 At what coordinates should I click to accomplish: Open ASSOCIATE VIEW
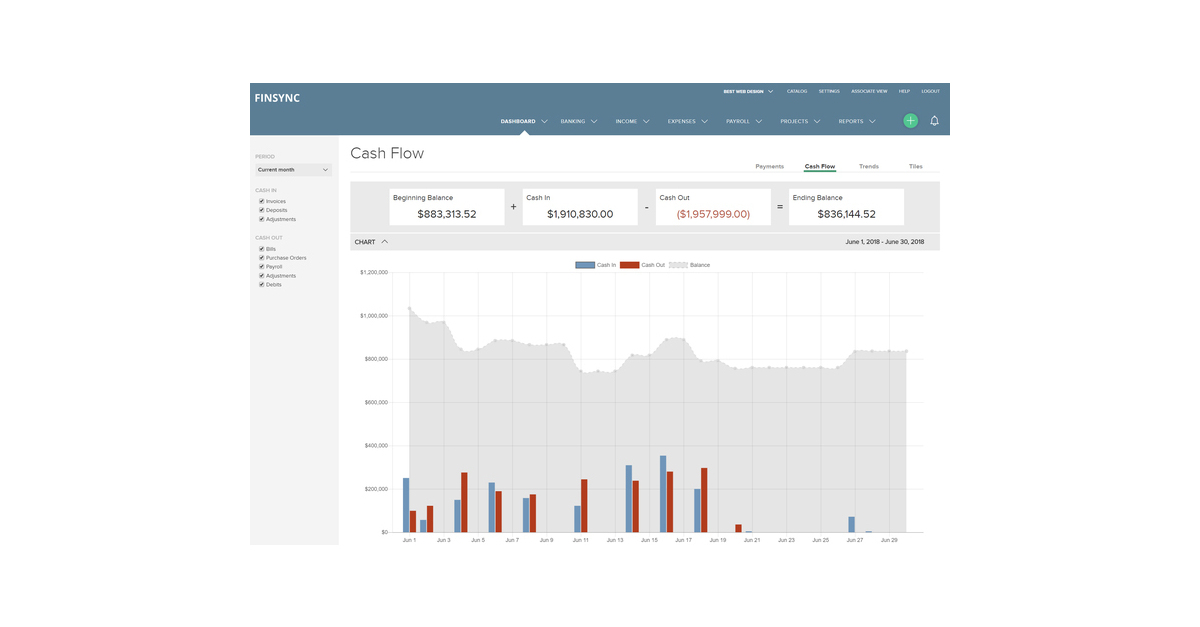click(868, 90)
